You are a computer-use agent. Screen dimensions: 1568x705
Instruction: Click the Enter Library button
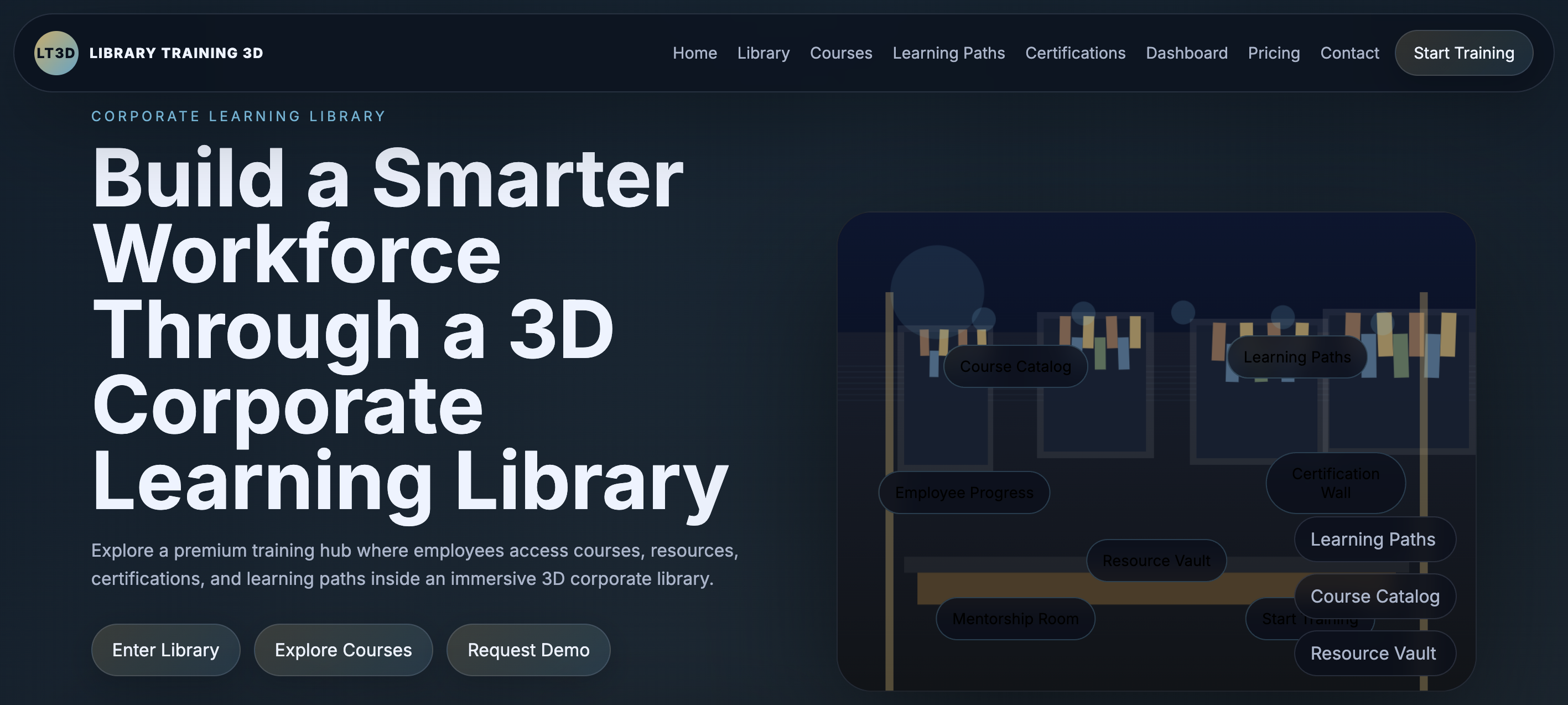coord(165,650)
